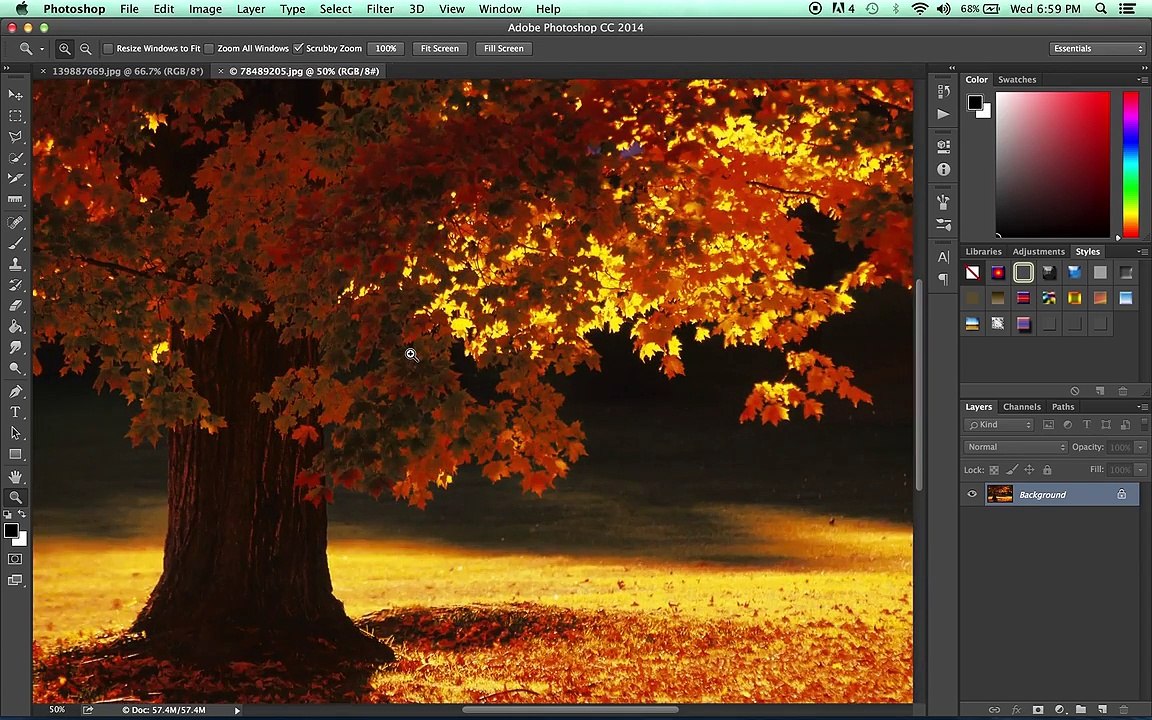Select the Rectangular Marquee tool
The width and height of the screenshot is (1152, 720).
pyautogui.click(x=15, y=116)
